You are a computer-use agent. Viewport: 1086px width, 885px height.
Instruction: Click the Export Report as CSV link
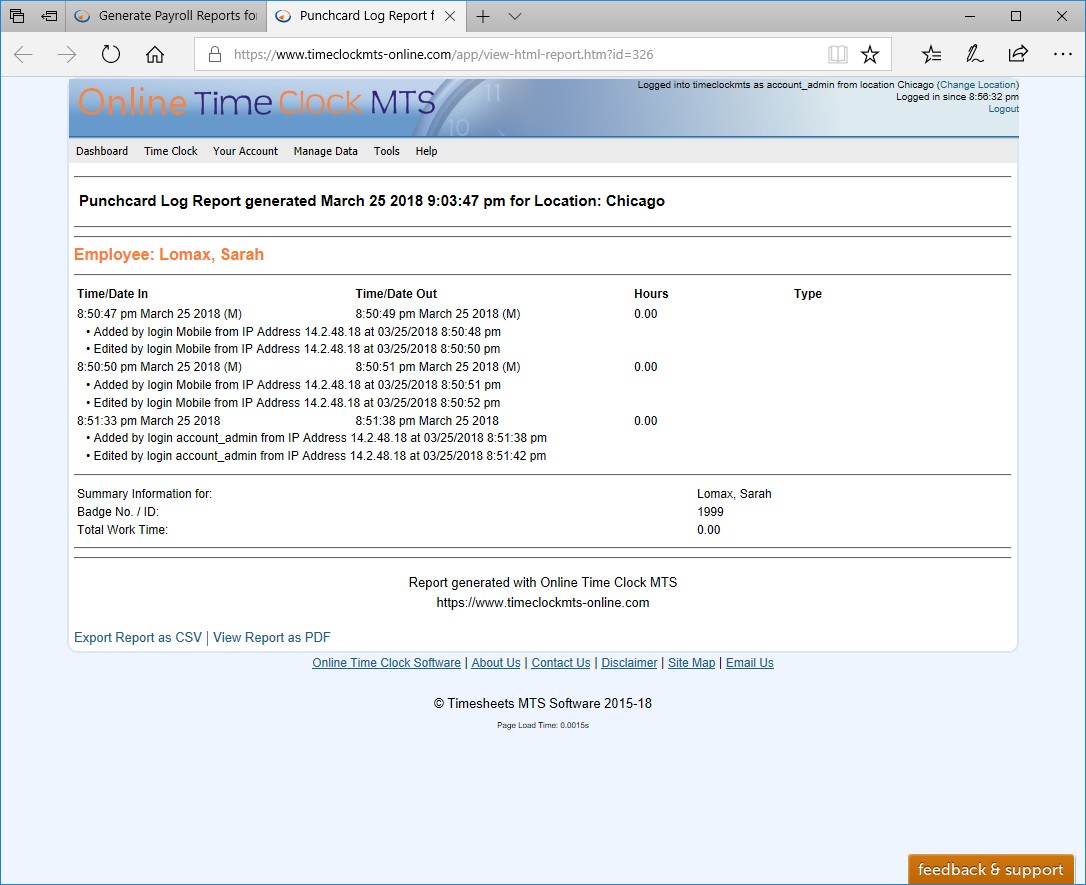[x=138, y=637]
